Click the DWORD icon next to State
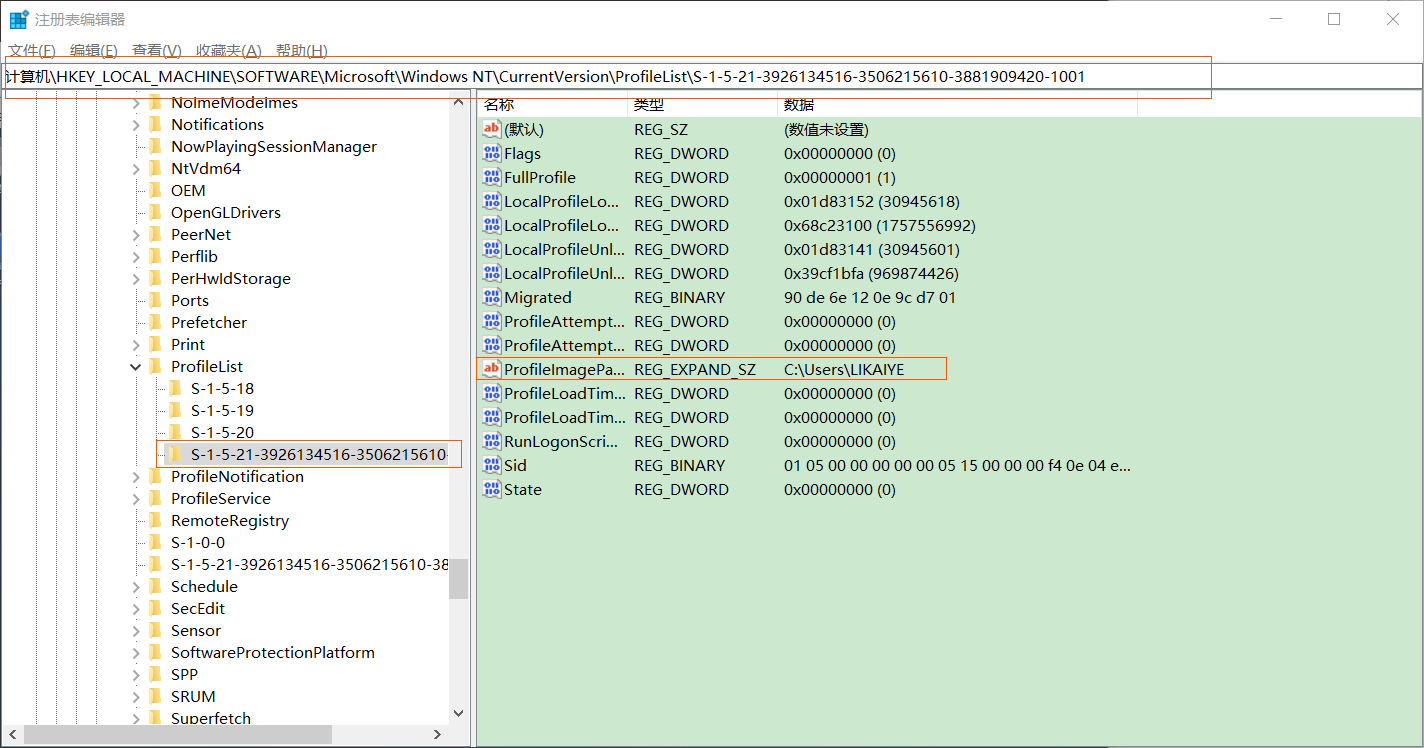 (x=491, y=489)
